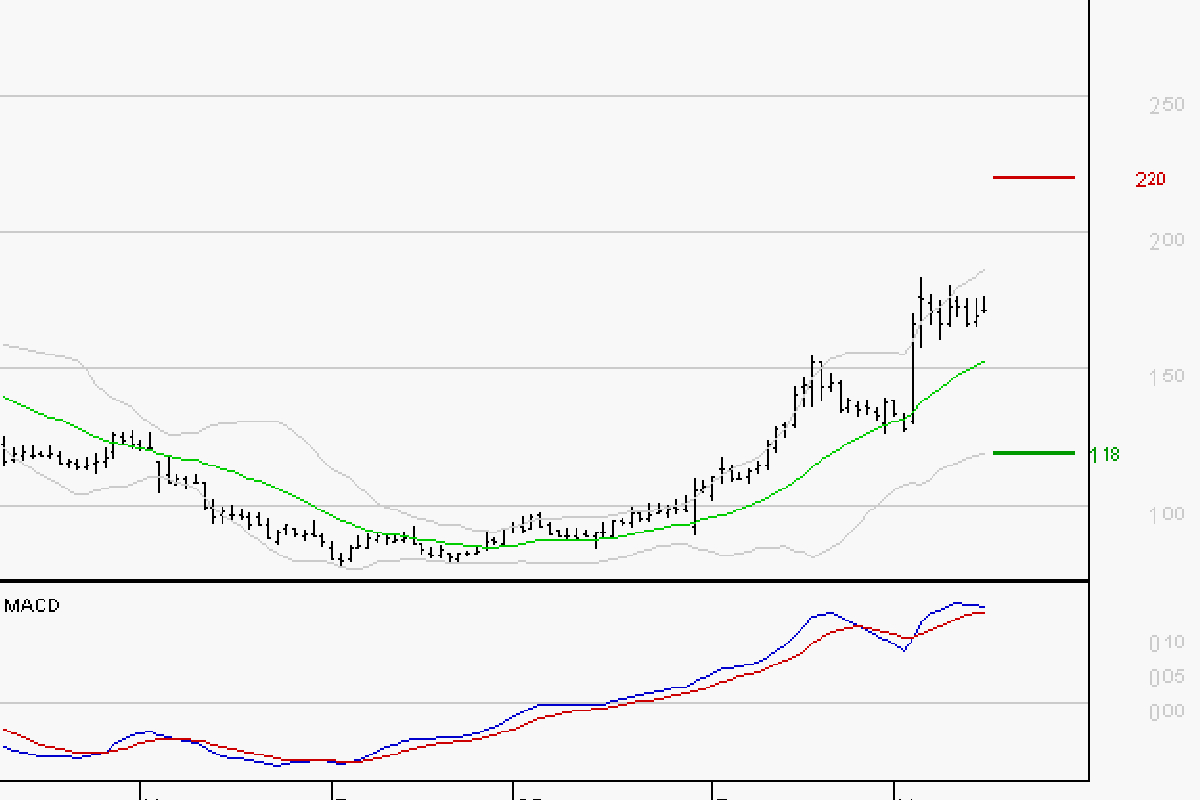Click the 150 price axis label
1200x800 pixels.
1166,376
